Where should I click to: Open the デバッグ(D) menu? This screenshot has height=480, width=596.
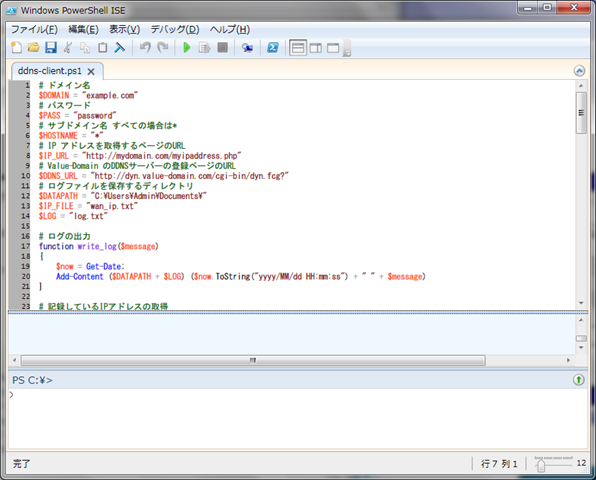tap(175, 29)
